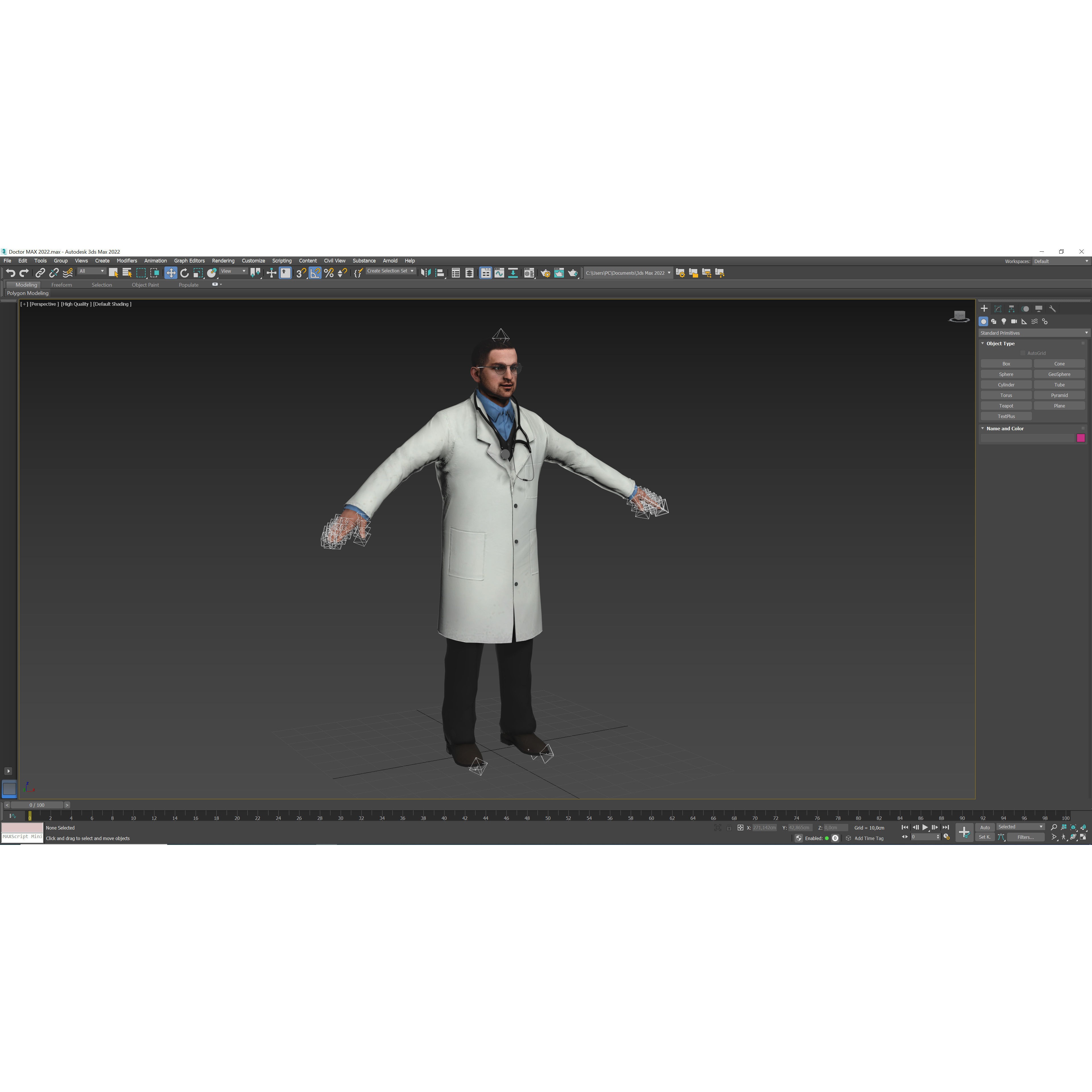Switch to the Hierarchy command panel tab
Viewport: 1092px width, 1092px height.
(1011, 309)
